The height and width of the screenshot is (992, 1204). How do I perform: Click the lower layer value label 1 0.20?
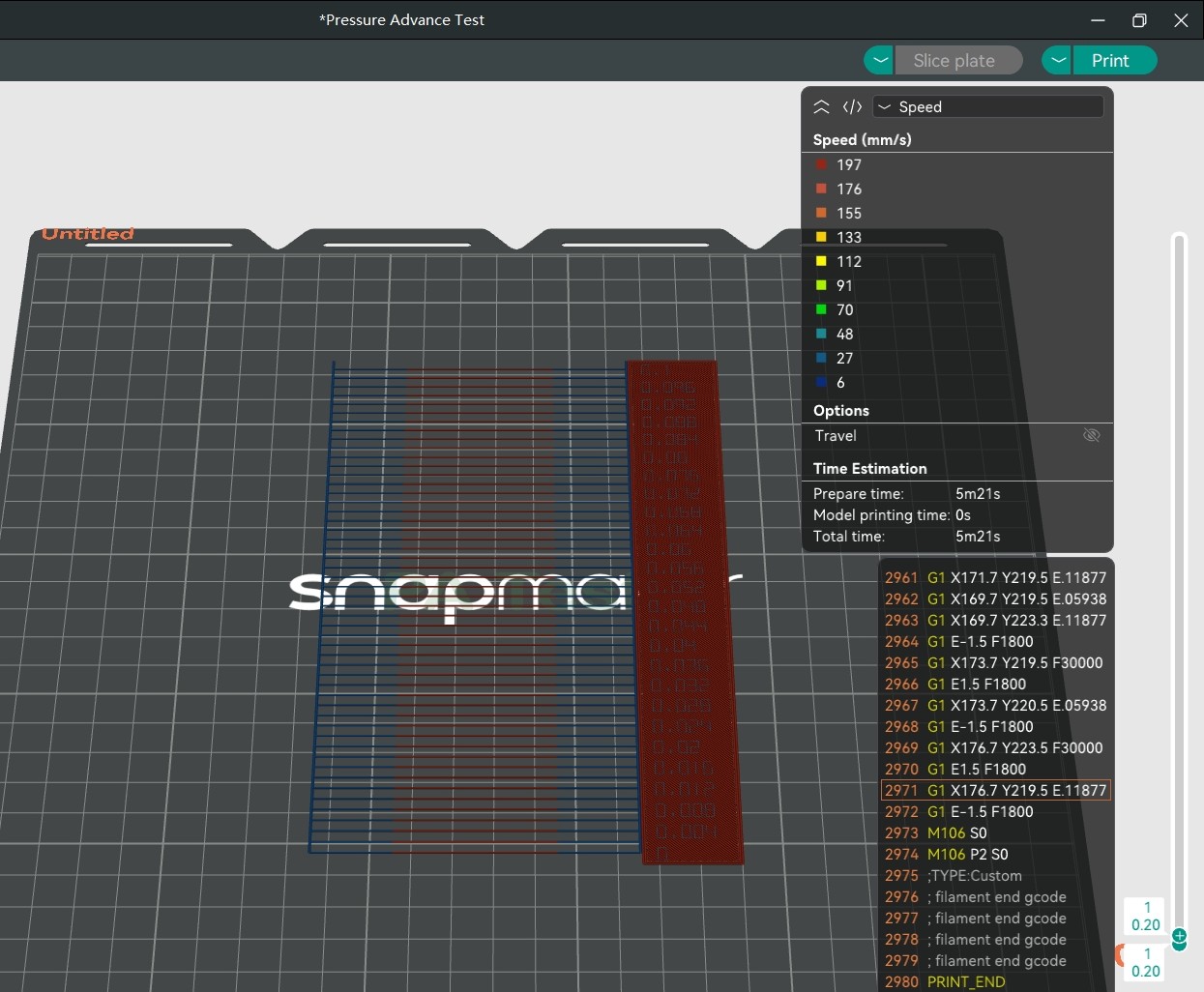(x=1147, y=963)
